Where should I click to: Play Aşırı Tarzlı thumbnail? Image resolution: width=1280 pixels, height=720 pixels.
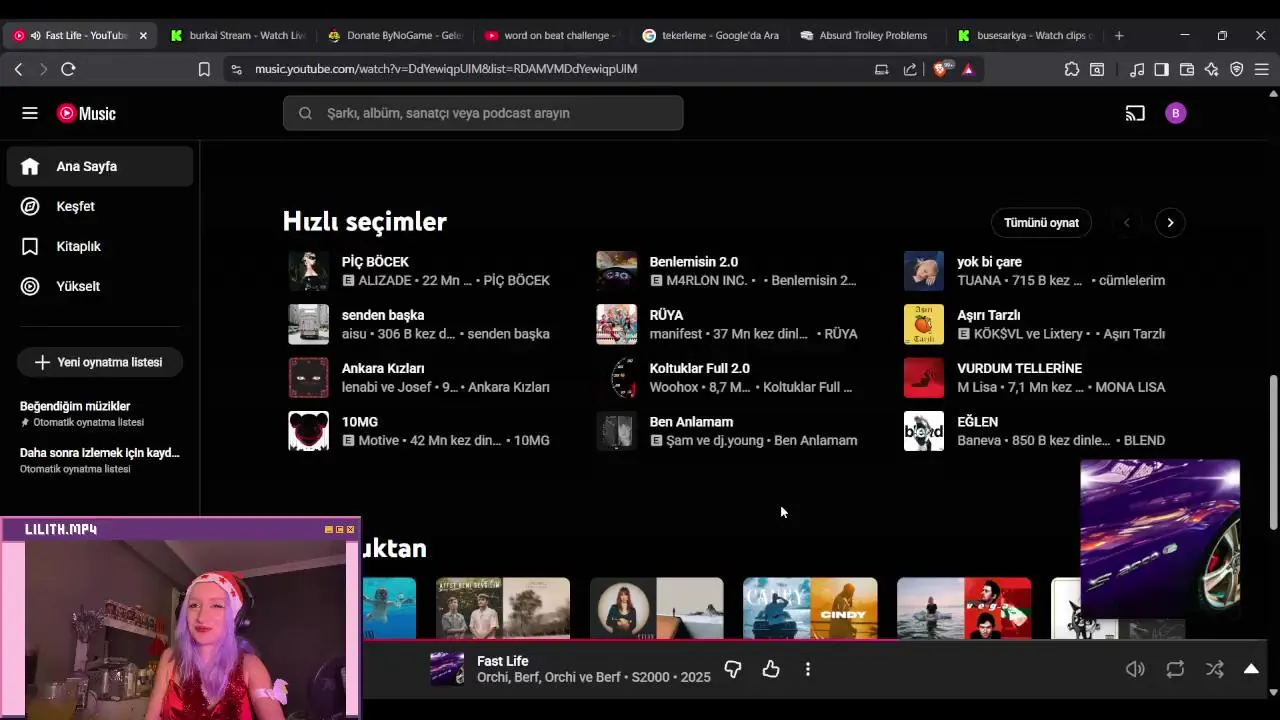pyautogui.click(x=924, y=324)
